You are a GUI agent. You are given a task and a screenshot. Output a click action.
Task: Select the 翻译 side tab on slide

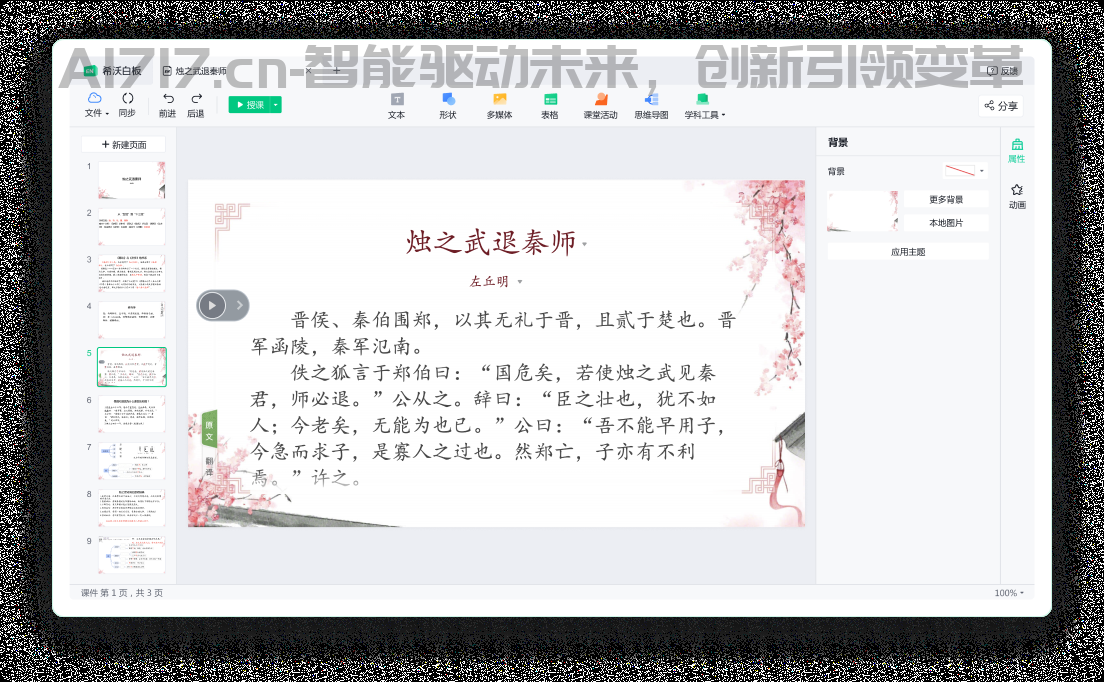(209, 465)
